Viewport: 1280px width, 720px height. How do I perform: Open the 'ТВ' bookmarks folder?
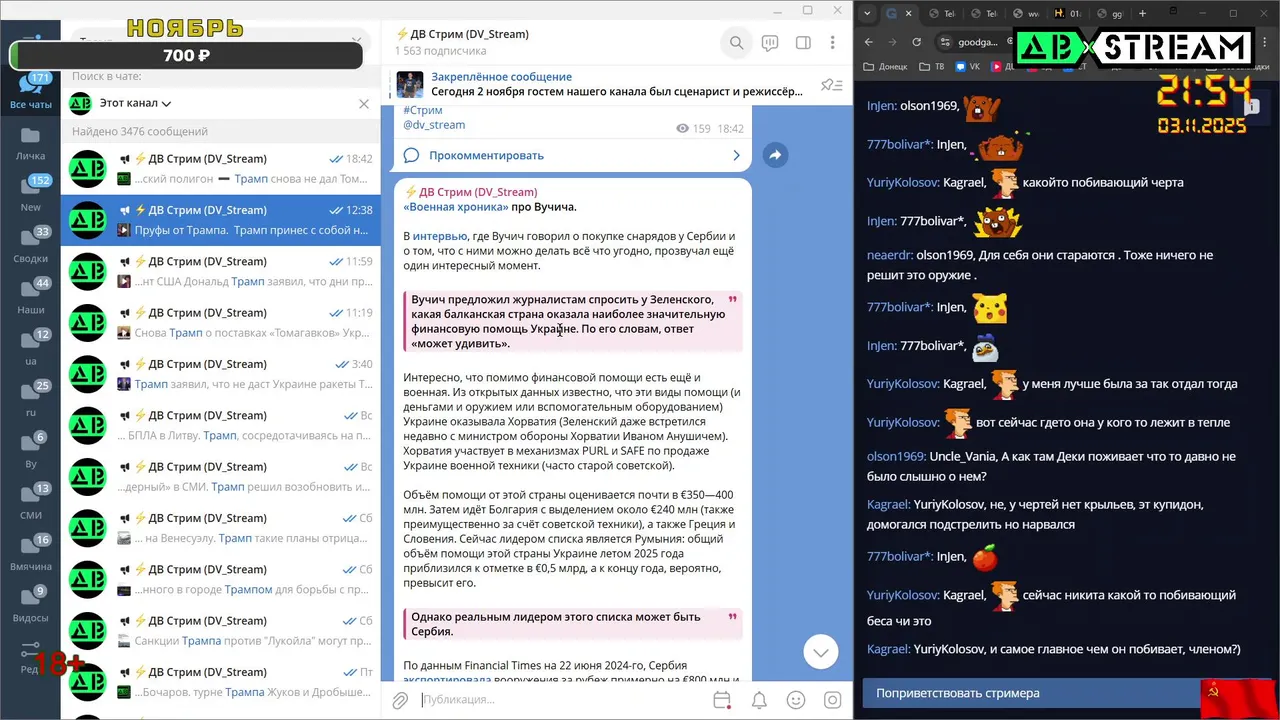(x=932, y=67)
